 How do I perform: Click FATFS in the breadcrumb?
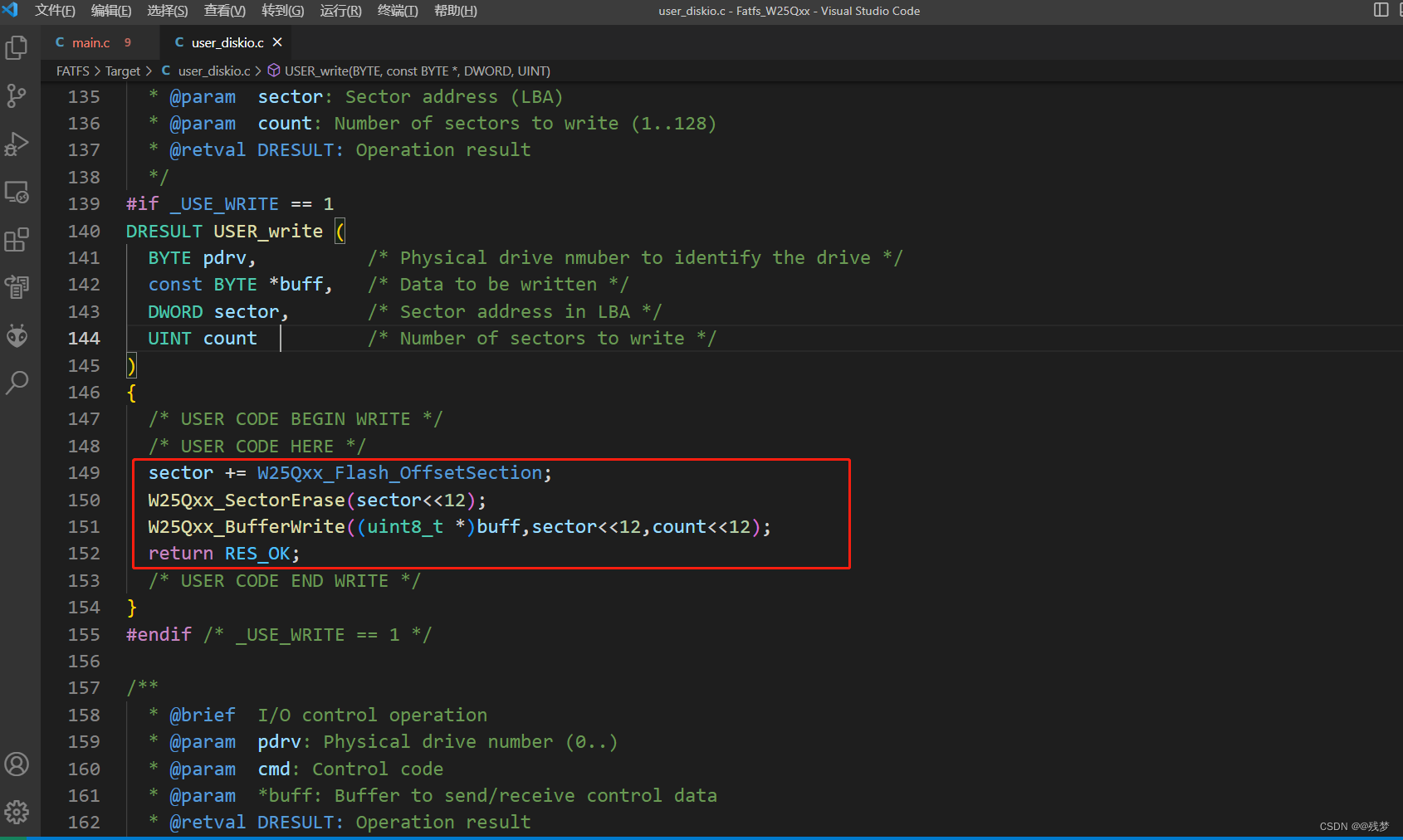point(72,71)
